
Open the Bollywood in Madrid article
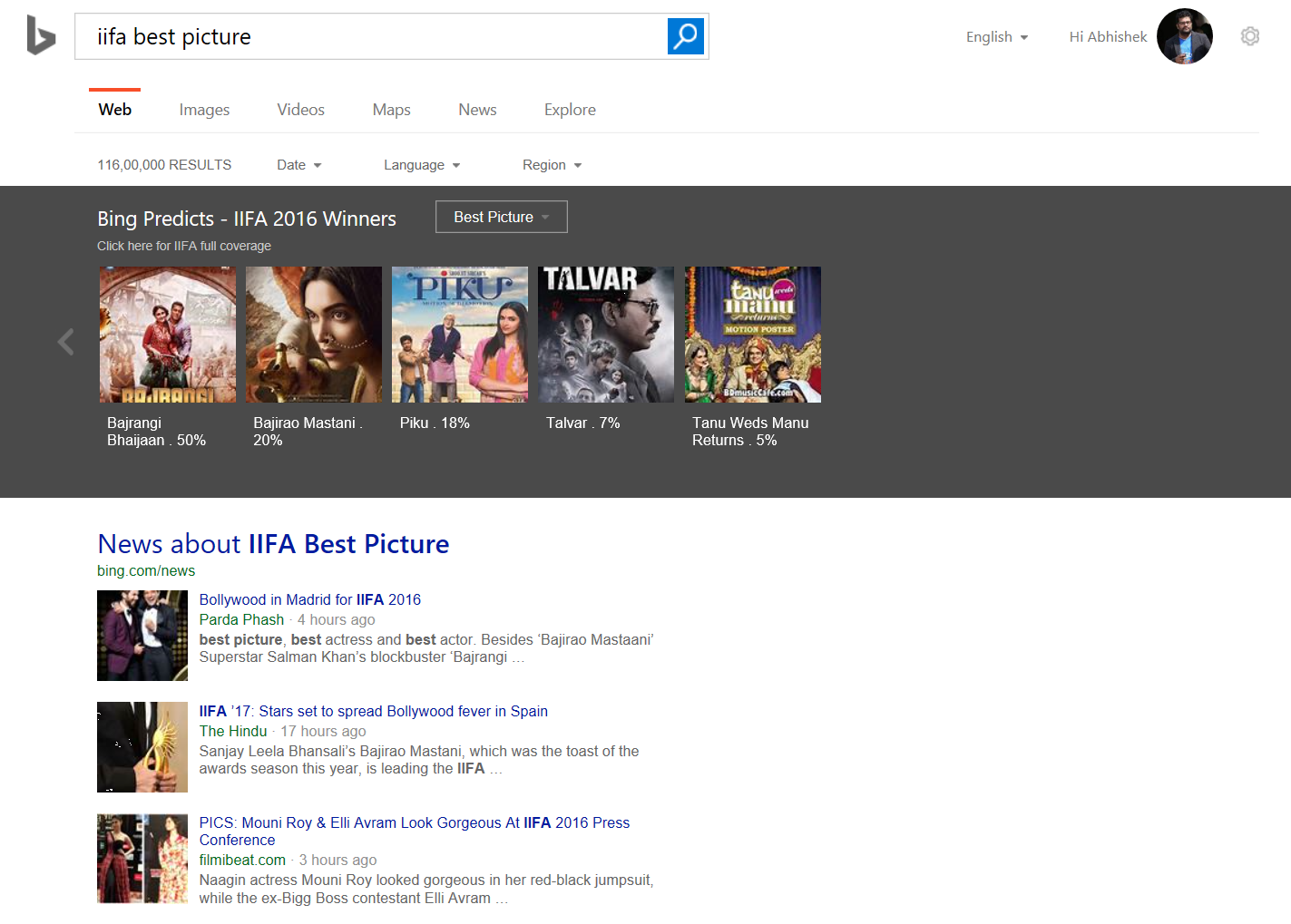[x=309, y=599]
